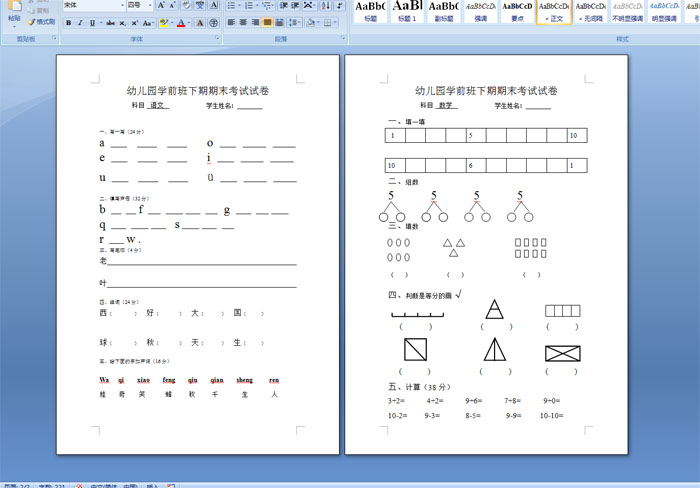The width and height of the screenshot is (700, 488).
Task: Click the Numbering list icon
Action: (x=251, y=5)
